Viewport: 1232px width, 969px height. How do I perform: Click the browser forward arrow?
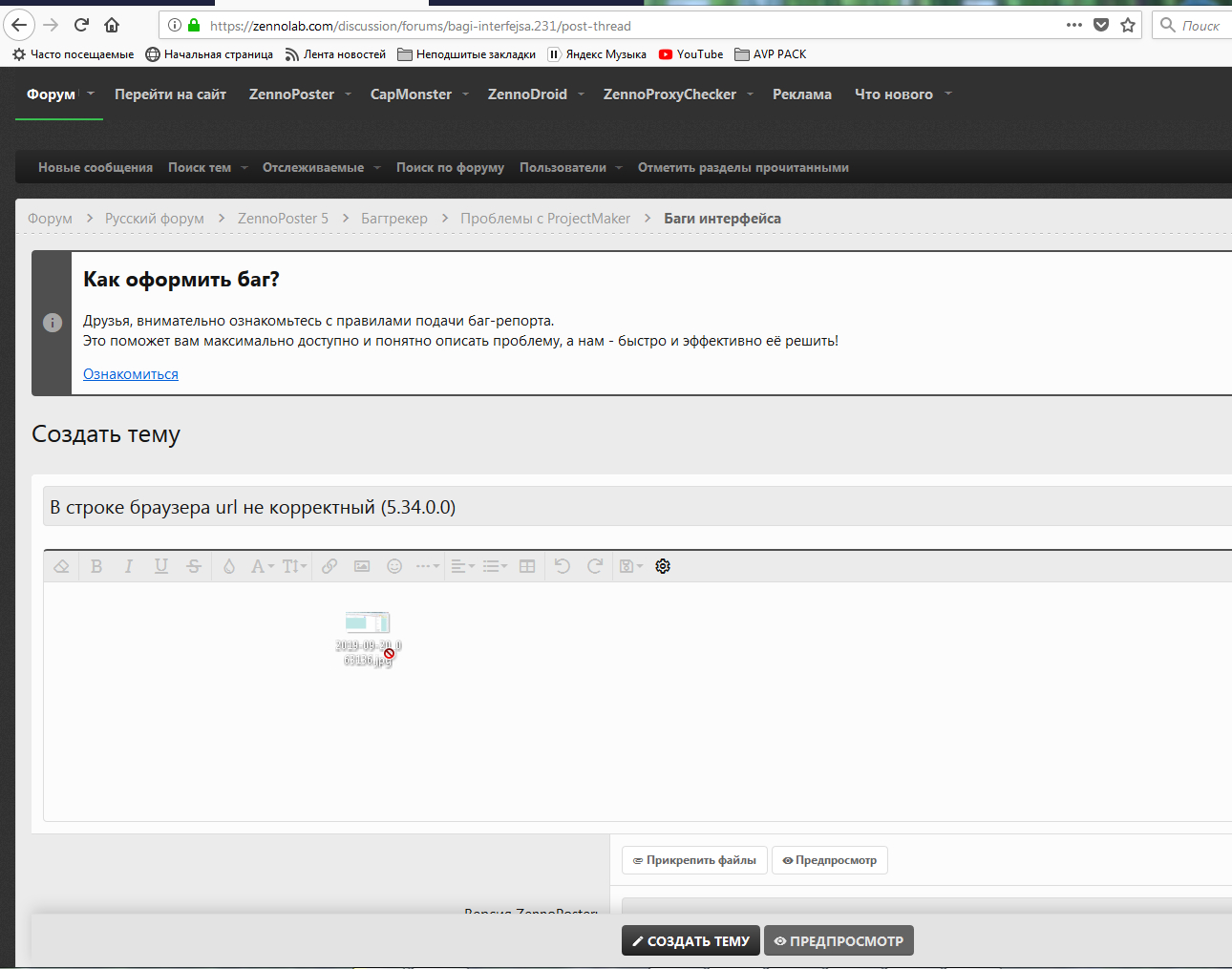point(51,25)
